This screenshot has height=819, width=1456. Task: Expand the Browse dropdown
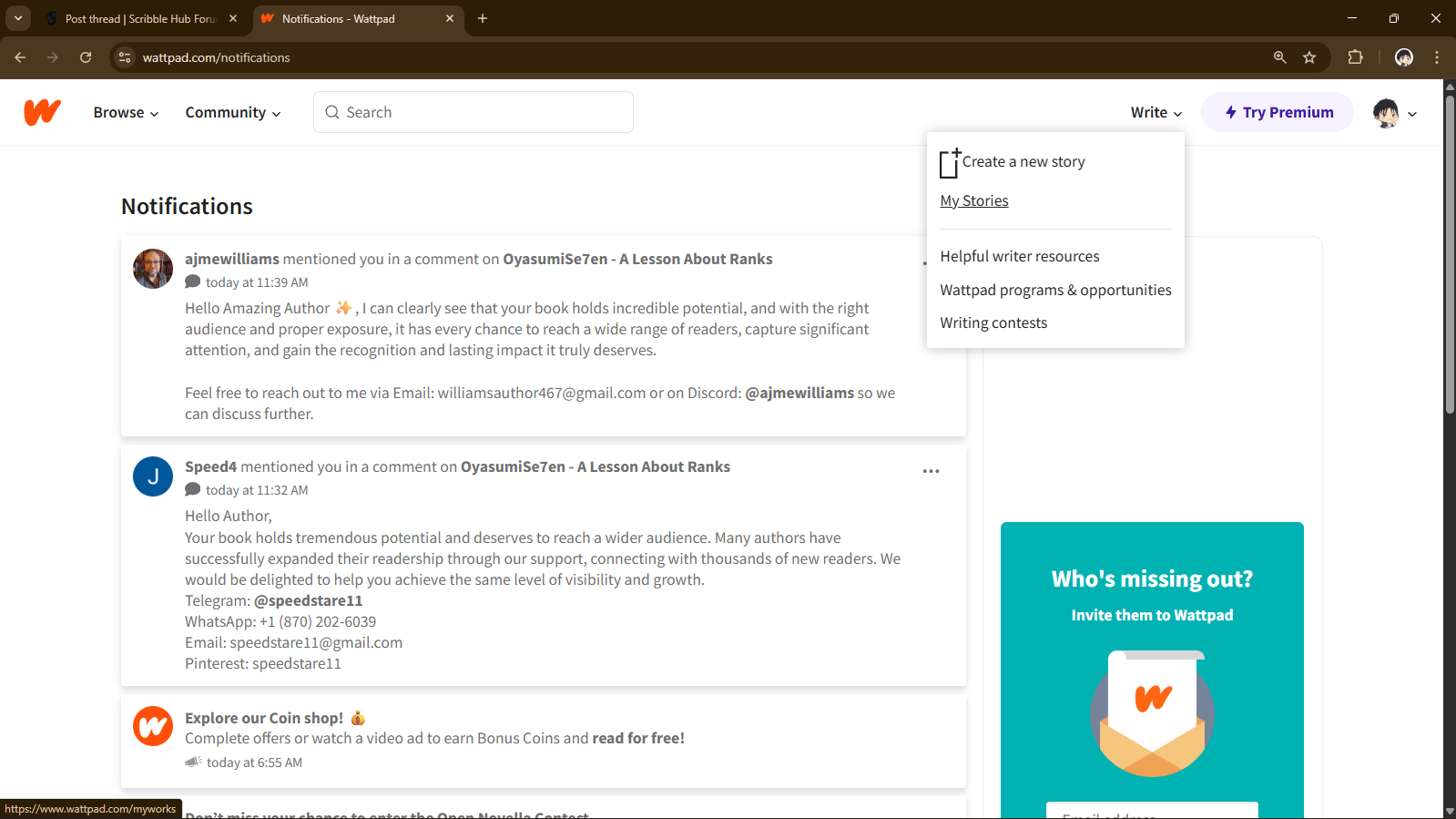tap(126, 113)
